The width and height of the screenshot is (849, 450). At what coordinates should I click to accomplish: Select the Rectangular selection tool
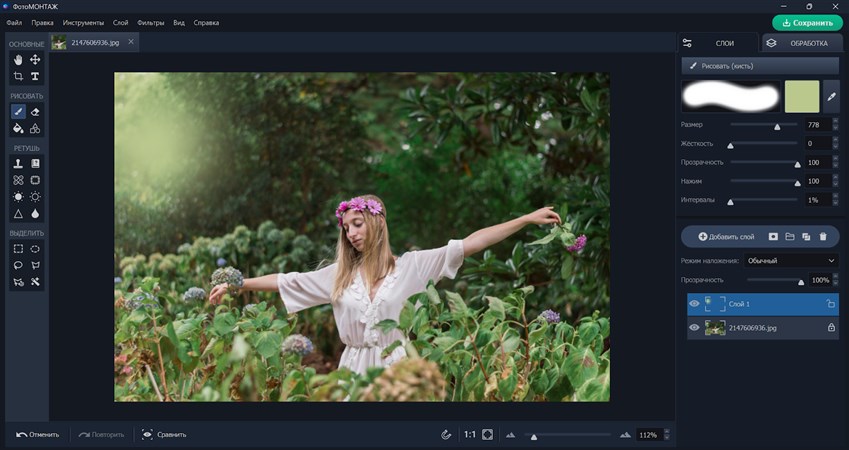tap(18, 248)
